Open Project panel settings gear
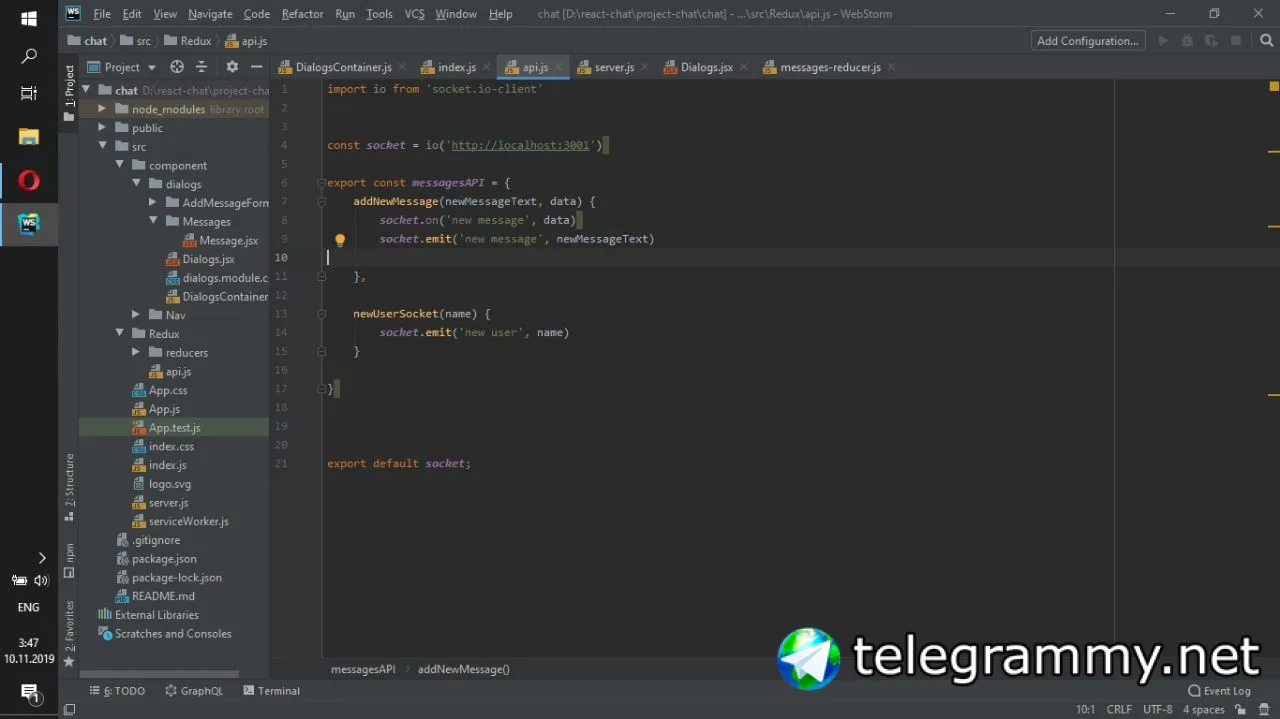The image size is (1280, 719). (x=232, y=67)
